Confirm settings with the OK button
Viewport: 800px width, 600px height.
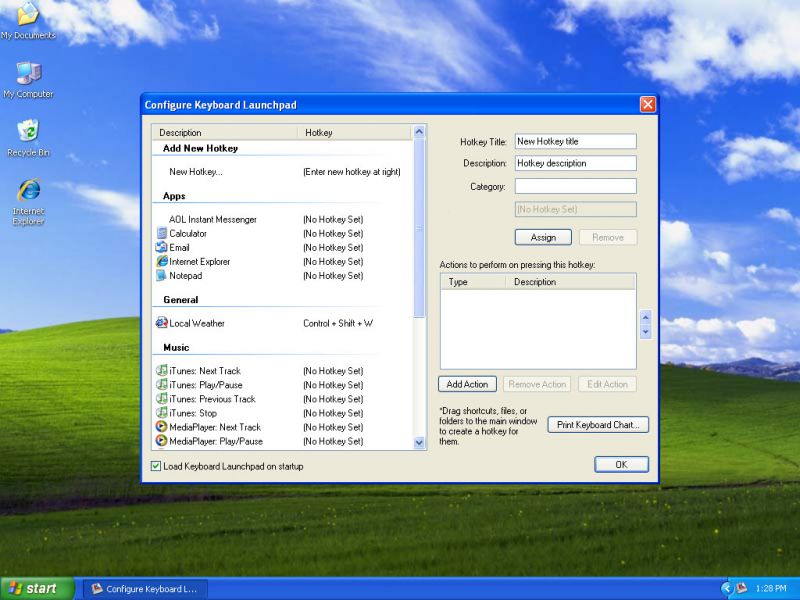point(621,463)
